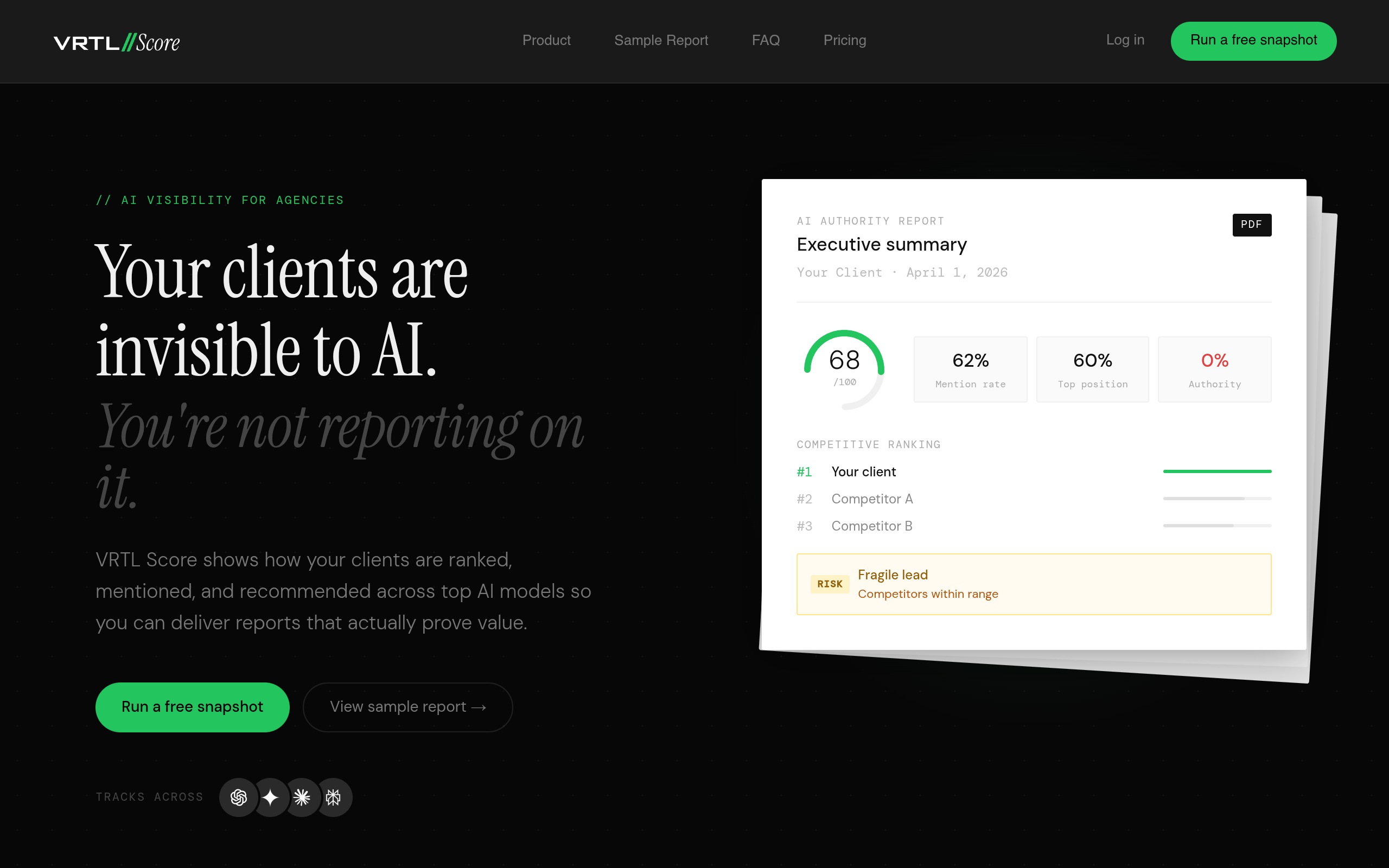Viewport: 1389px width, 868px height.
Task: Click the AI AUTHORITY REPORT label
Action: coord(870,221)
